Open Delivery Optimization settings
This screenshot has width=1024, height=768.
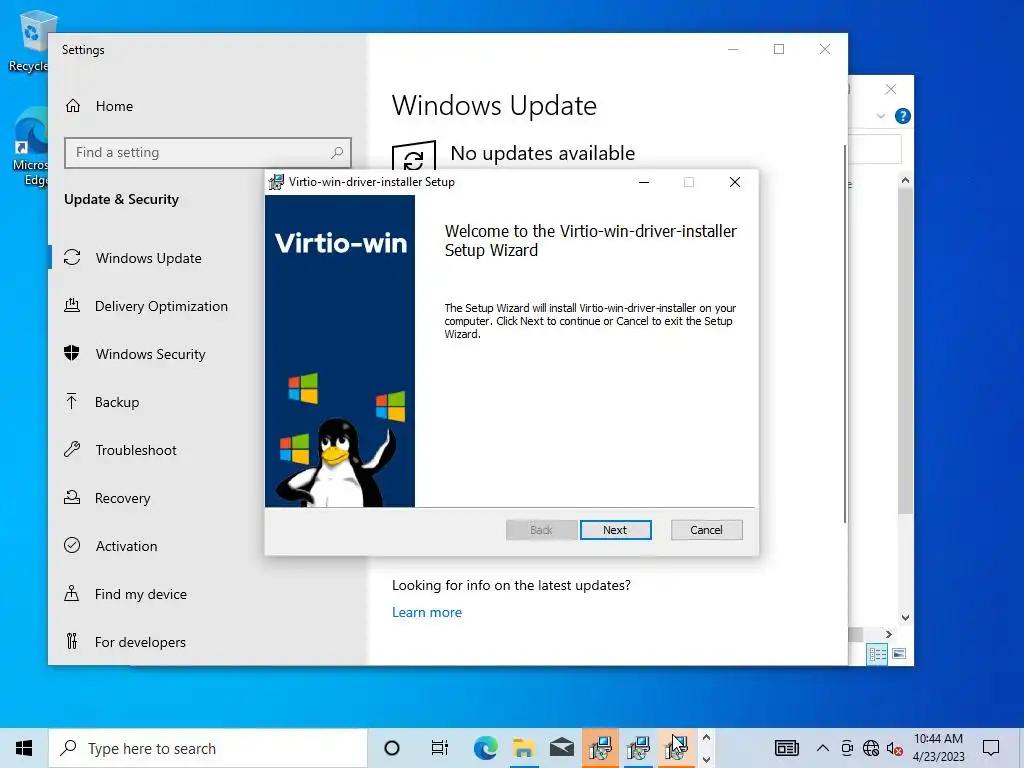(161, 306)
